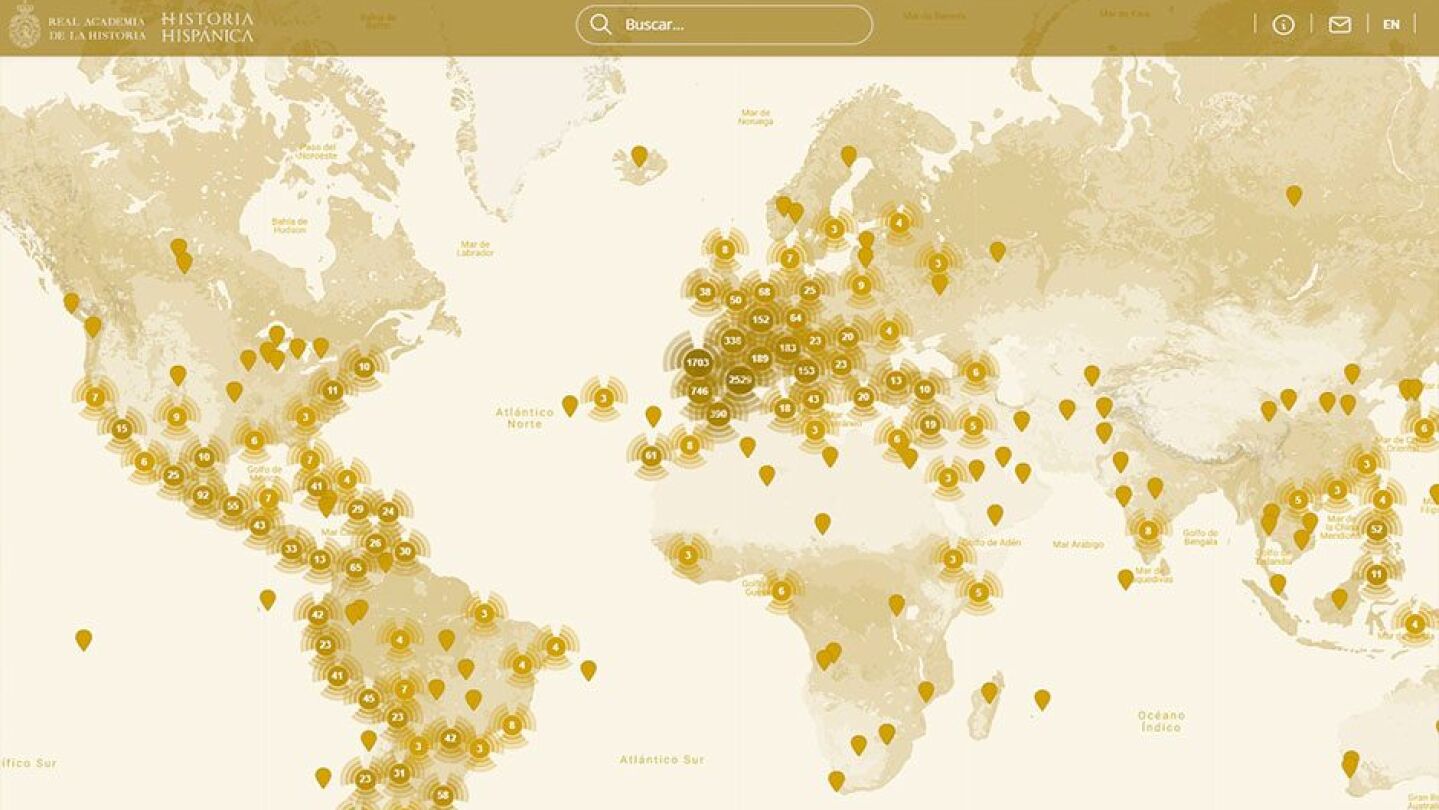Expand the 92 cluster in Mexico
1439x810 pixels.
pos(203,495)
